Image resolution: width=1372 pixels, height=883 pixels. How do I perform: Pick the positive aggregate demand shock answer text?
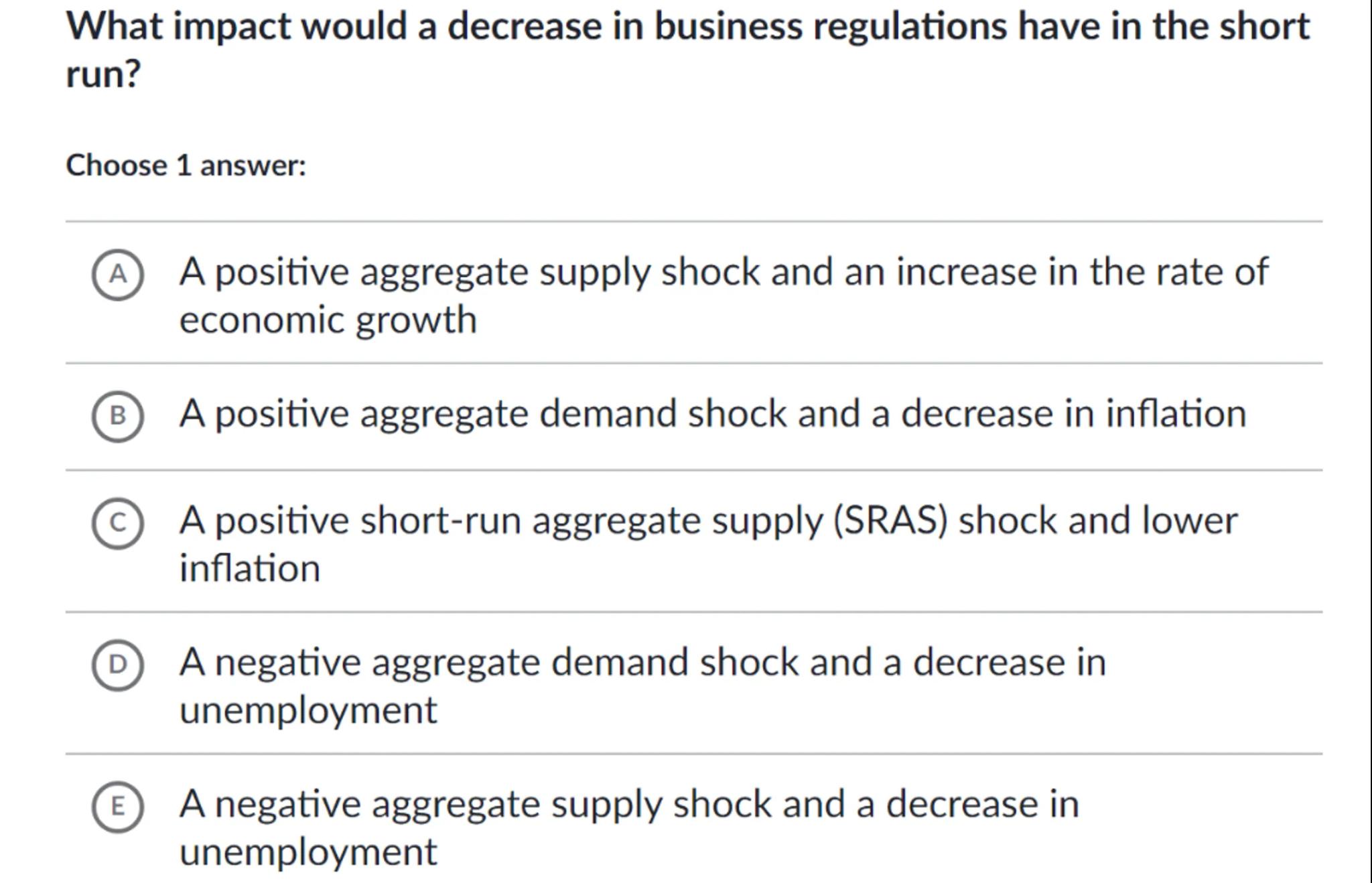[x=712, y=413]
